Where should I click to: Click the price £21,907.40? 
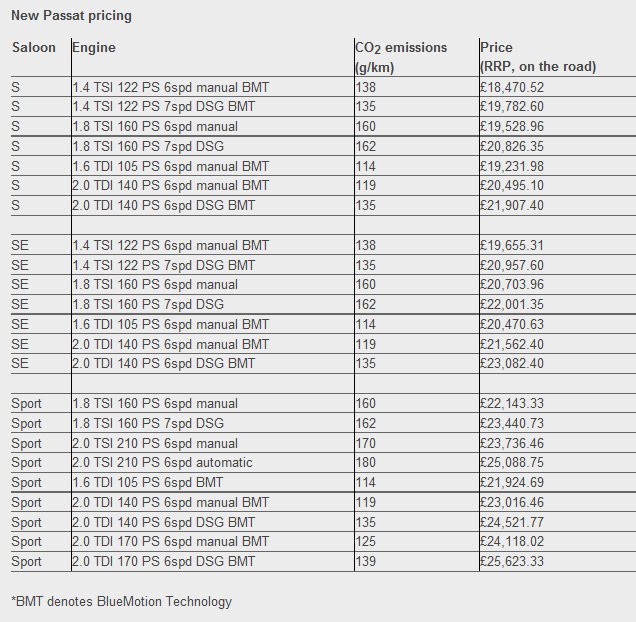[512, 205]
